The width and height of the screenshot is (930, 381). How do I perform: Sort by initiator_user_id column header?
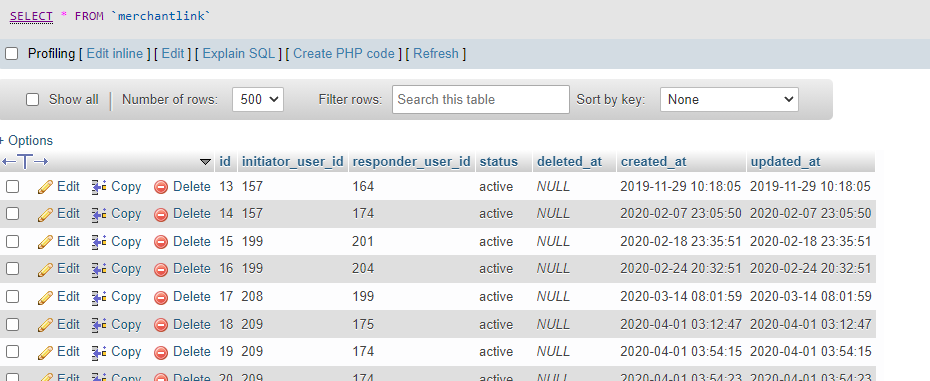(x=292, y=161)
